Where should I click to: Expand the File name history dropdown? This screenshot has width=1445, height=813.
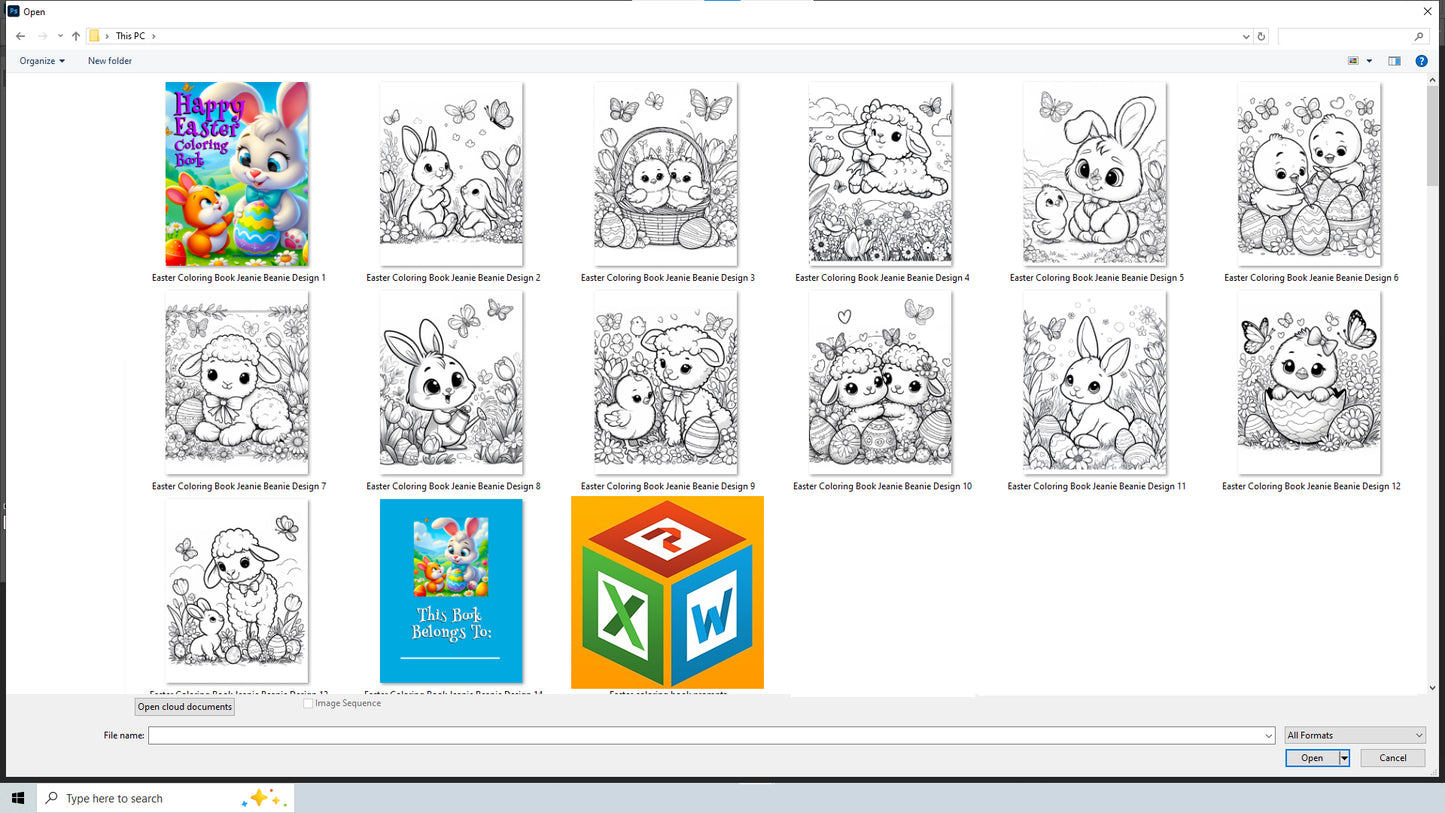[1269, 735]
